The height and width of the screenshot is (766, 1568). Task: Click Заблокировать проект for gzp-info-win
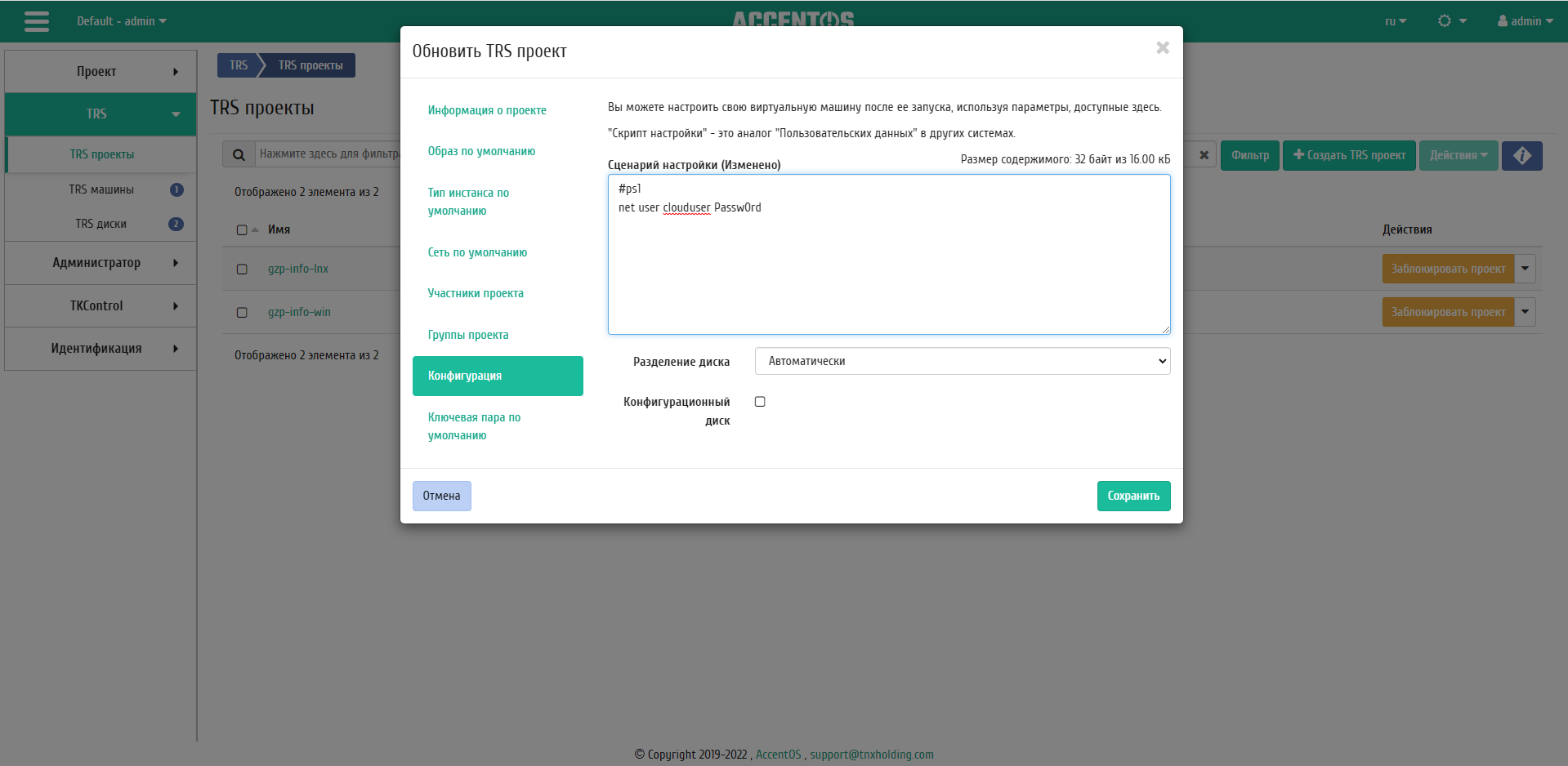tap(1448, 312)
